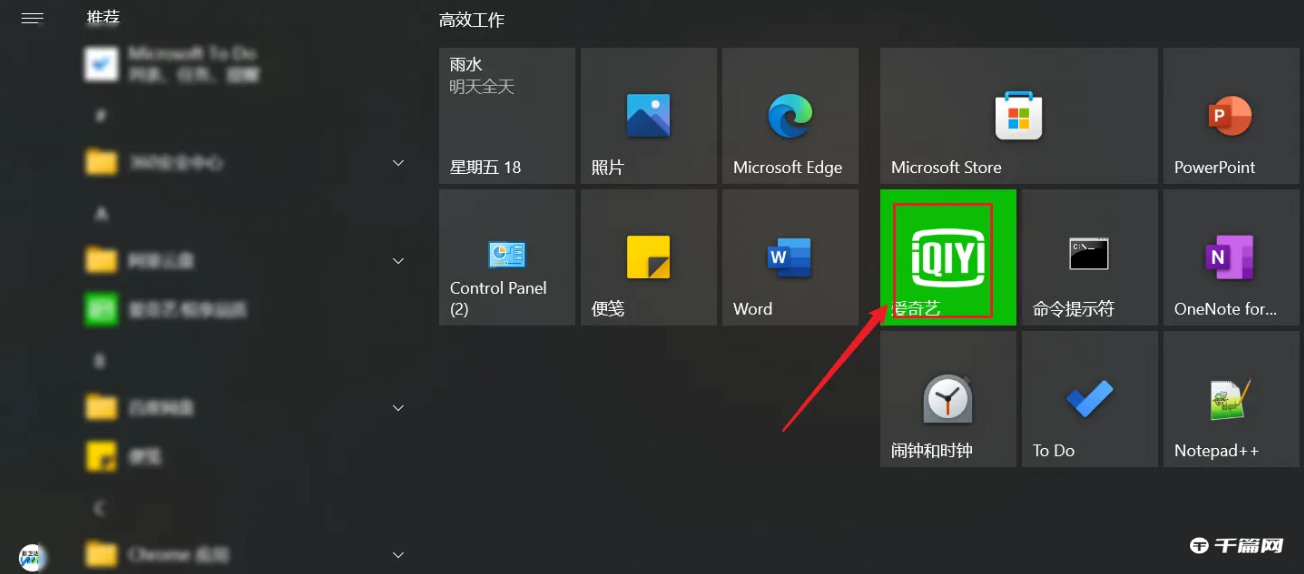Viewport: 1304px width, 574px height.
Task: Click the B letter index header
Action: click(100, 360)
